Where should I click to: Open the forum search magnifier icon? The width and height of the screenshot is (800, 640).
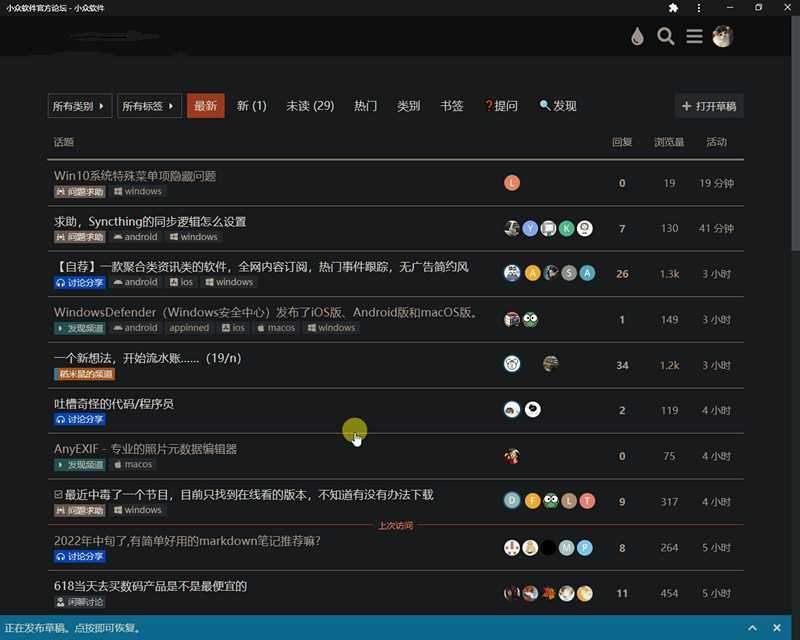(x=666, y=37)
